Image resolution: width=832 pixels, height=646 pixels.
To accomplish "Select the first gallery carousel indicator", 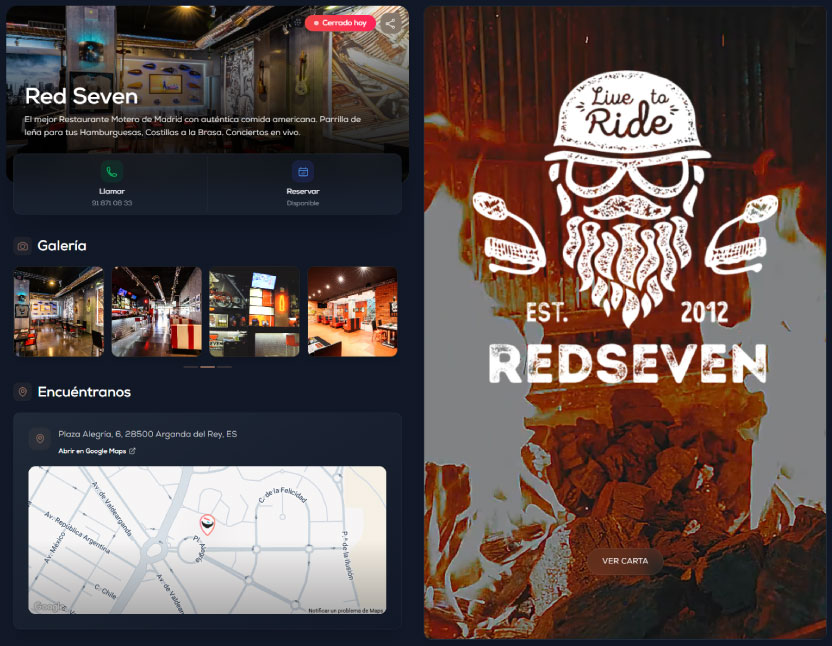I will point(190,367).
